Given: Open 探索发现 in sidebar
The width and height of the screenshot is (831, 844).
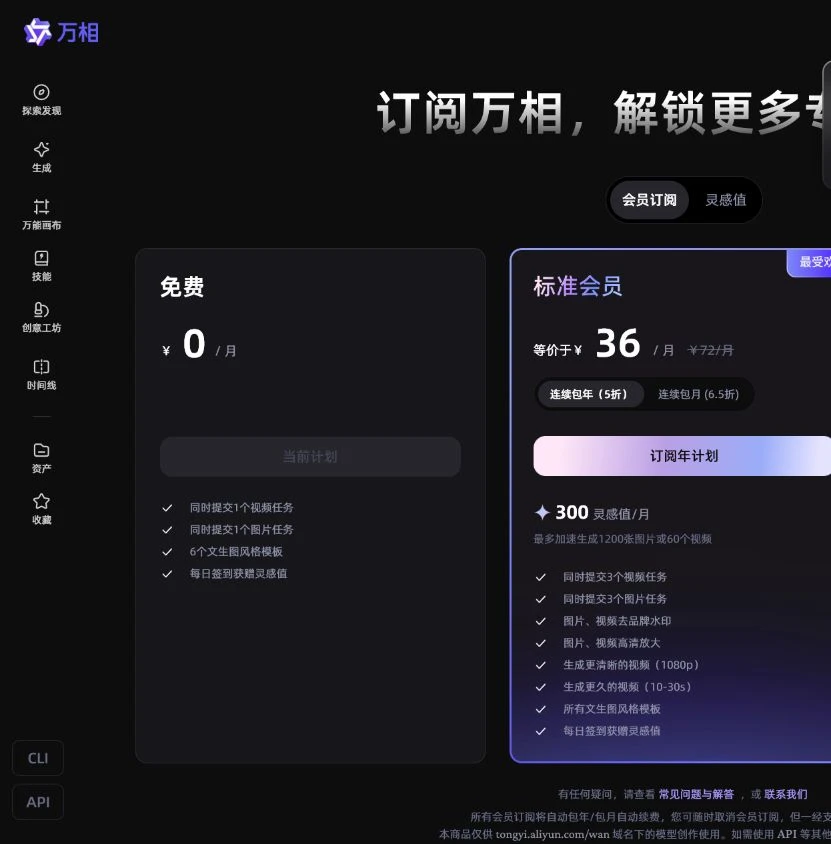Looking at the screenshot, I should point(41,100).
